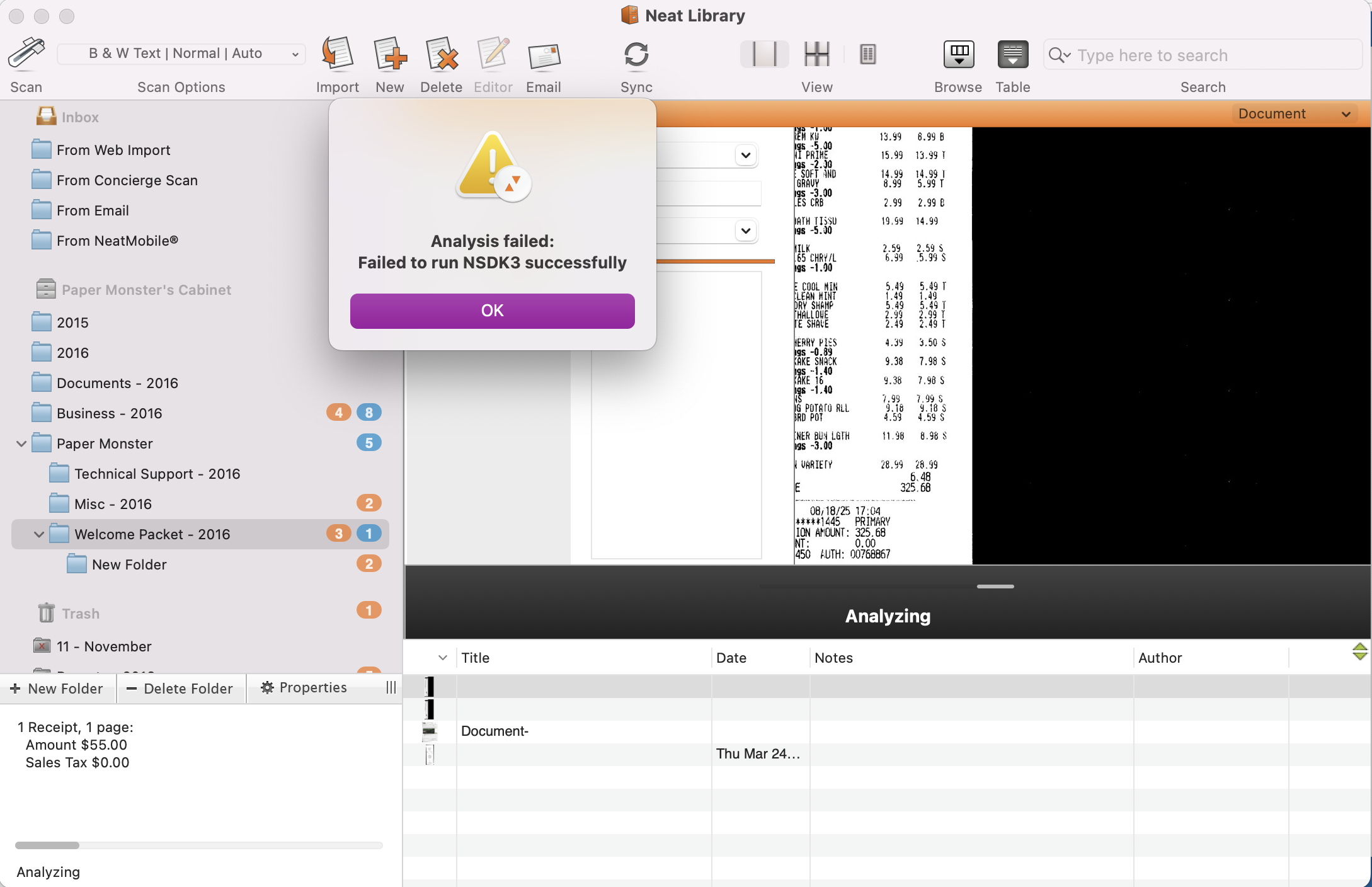
Task: Click the Delete toolbar icon
Action: [x=441, y=54]
